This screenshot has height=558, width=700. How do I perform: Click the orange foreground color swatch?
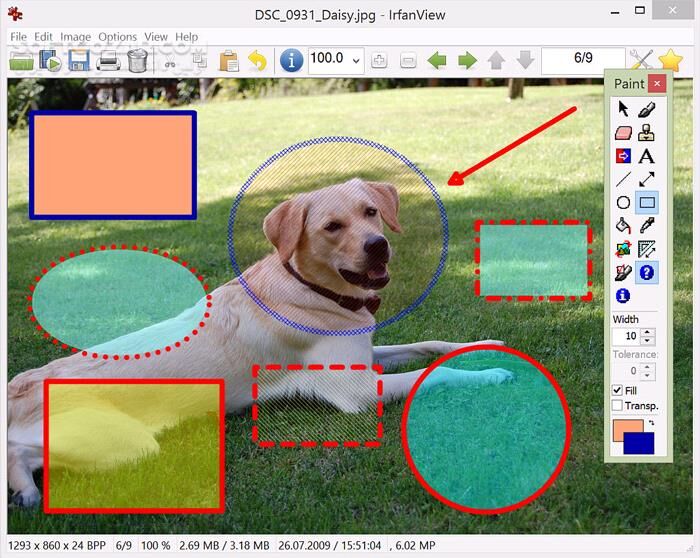click(x=624, y=431)
